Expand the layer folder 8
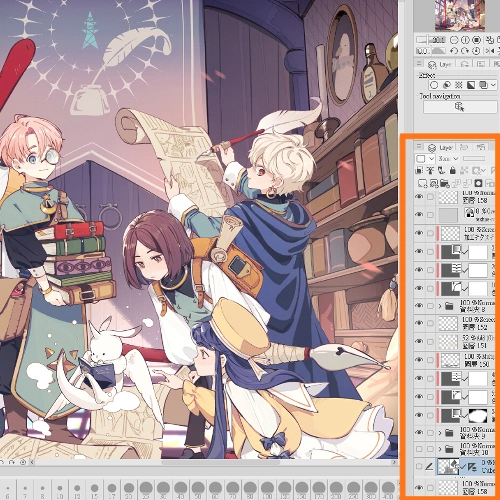 pyautogui.click(x=440, y=306)
